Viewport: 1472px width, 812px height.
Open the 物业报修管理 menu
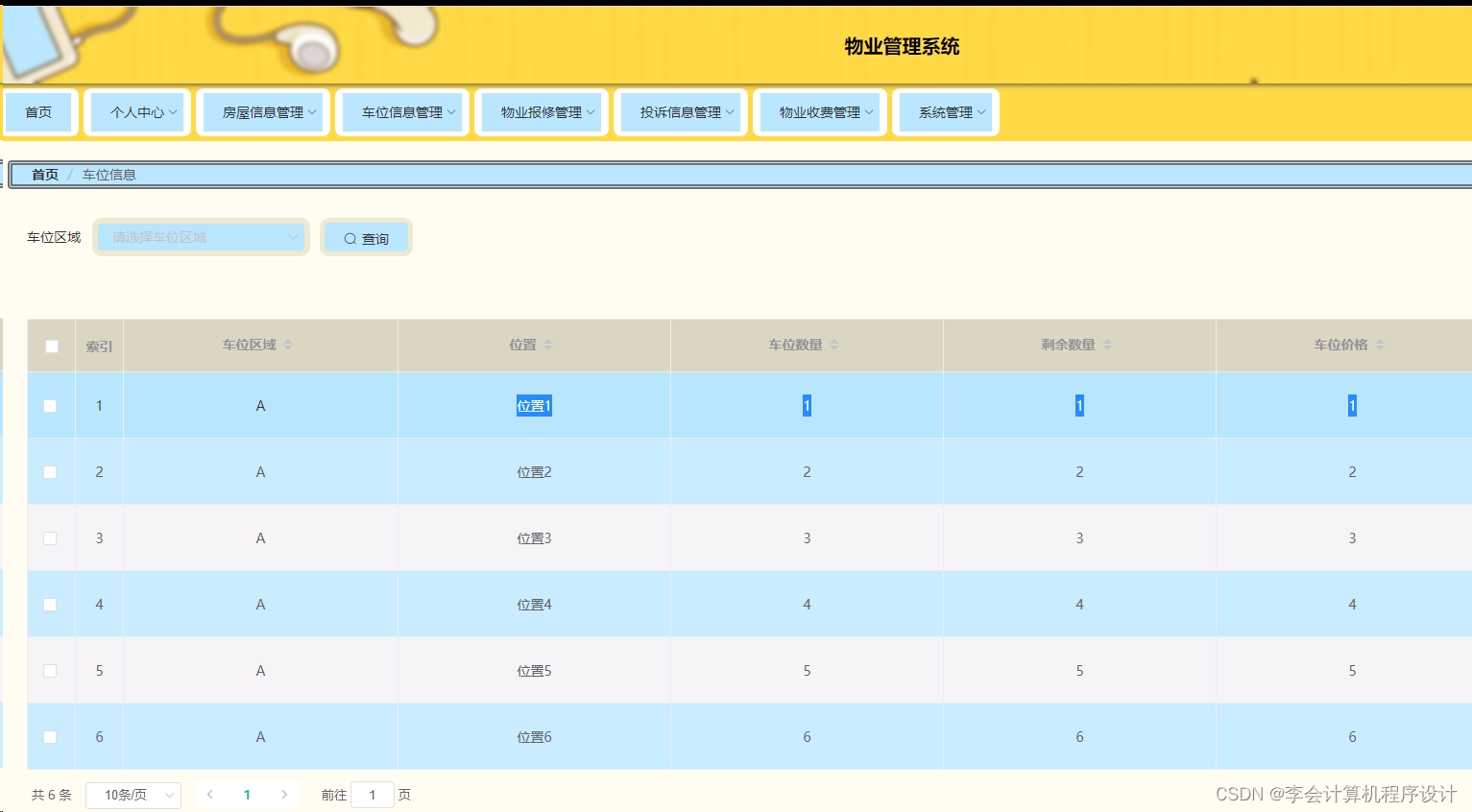(x=541, y=111)
